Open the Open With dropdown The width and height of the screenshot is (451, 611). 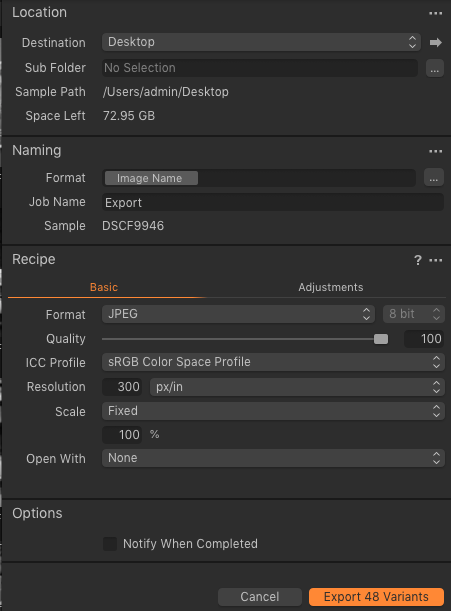tap(273, 458)
